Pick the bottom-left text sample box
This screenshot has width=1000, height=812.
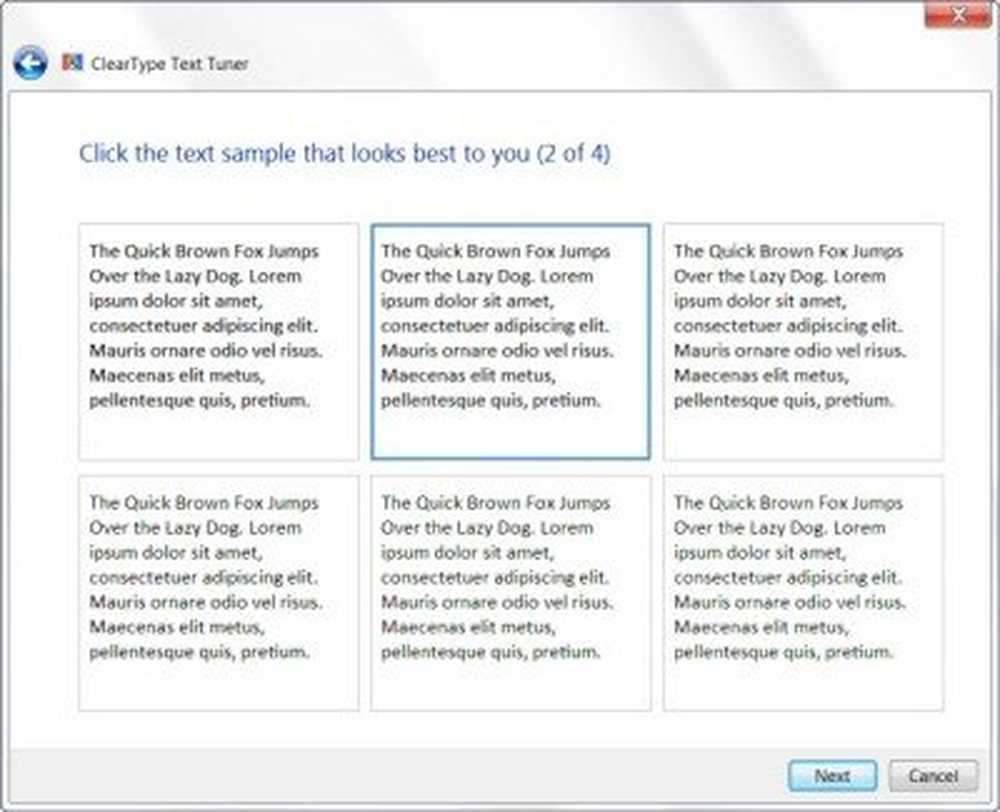click(x=219, y=593)
